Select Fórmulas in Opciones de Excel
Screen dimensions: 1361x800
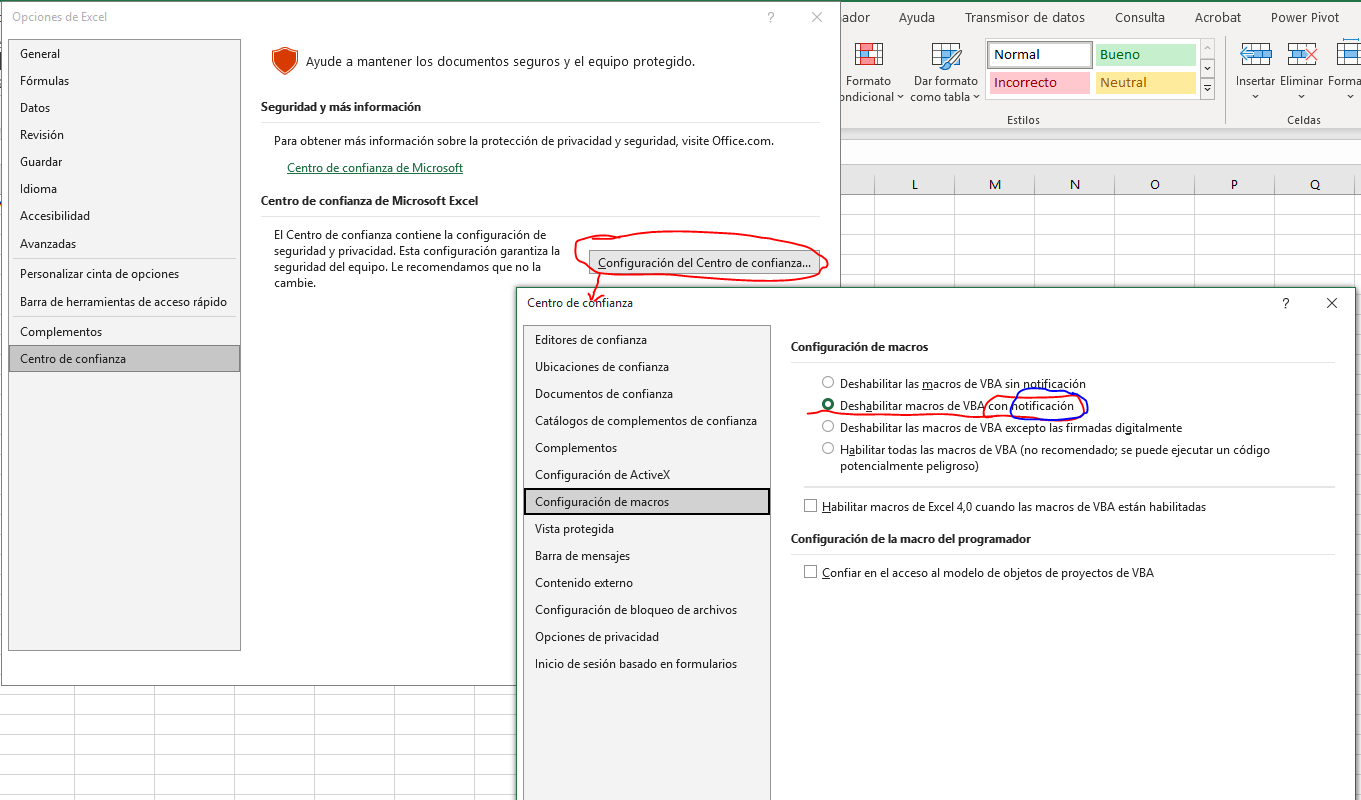click(124, 81)
